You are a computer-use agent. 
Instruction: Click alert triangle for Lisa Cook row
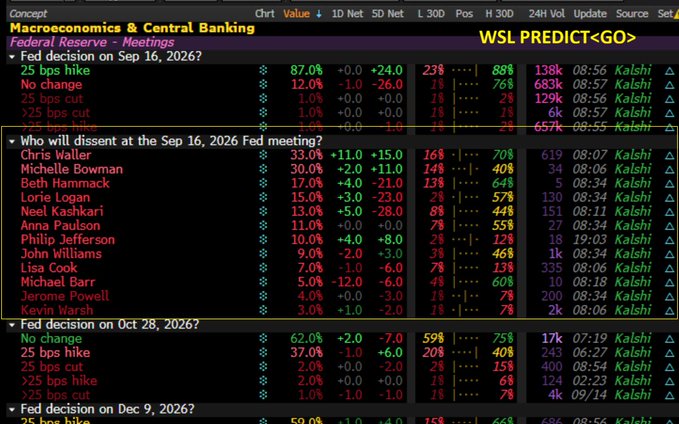pyautogui.click(x=669, y=268)
